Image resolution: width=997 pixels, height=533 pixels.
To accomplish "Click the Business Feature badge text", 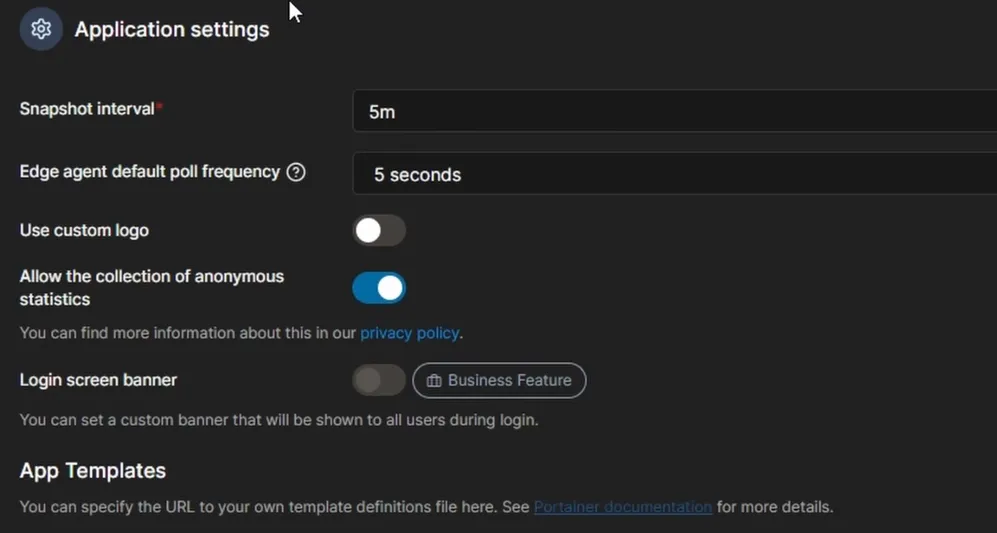I will click(x=509, y=380).
